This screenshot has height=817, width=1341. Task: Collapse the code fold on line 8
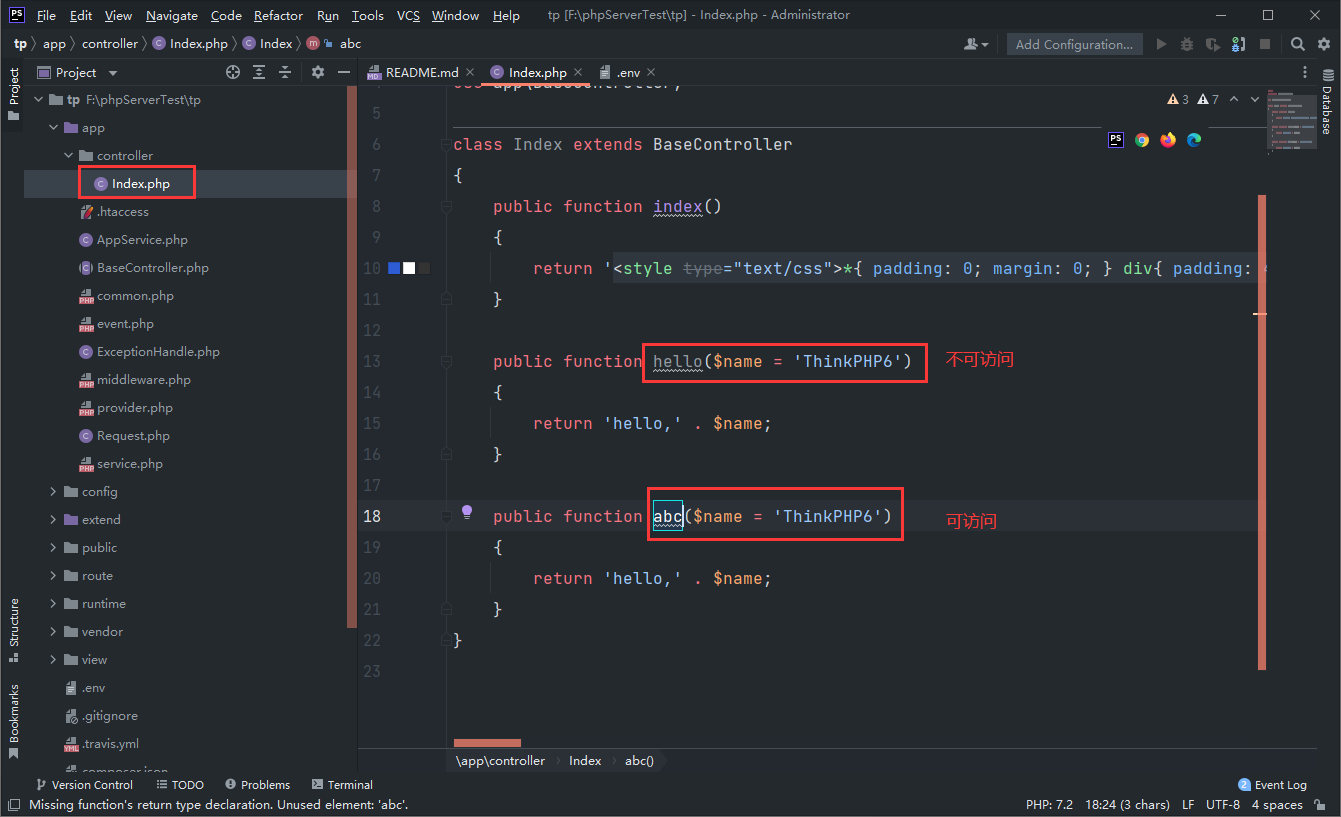click(x=445, y=206)
